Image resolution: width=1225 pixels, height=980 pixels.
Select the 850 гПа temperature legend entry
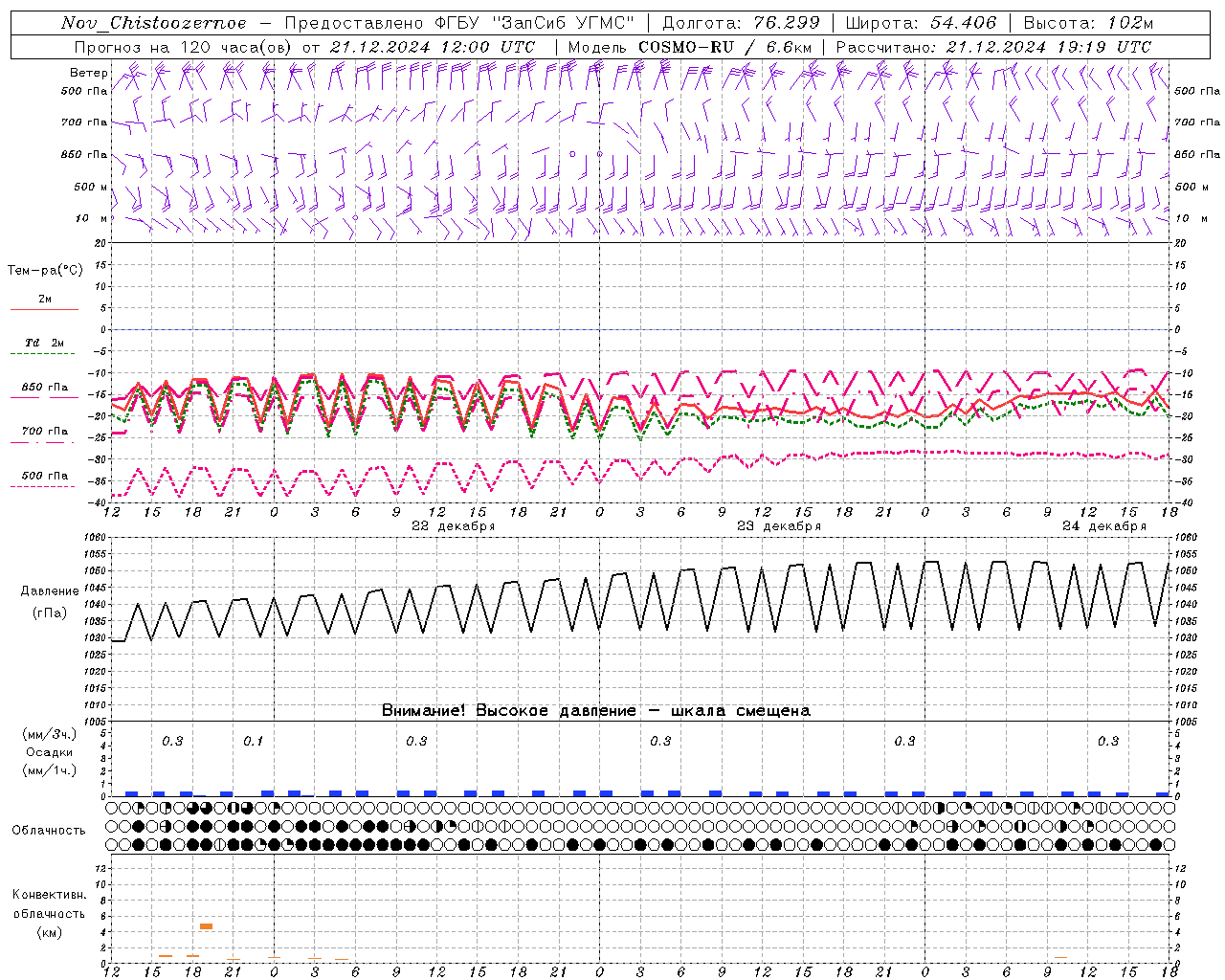pos(44,388)
